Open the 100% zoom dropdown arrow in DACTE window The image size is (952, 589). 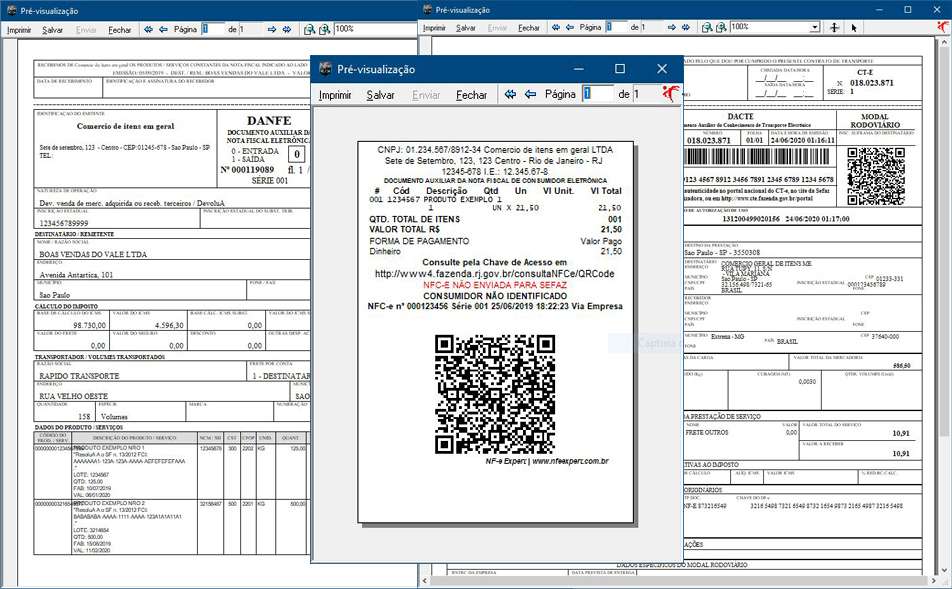[815, 27]
